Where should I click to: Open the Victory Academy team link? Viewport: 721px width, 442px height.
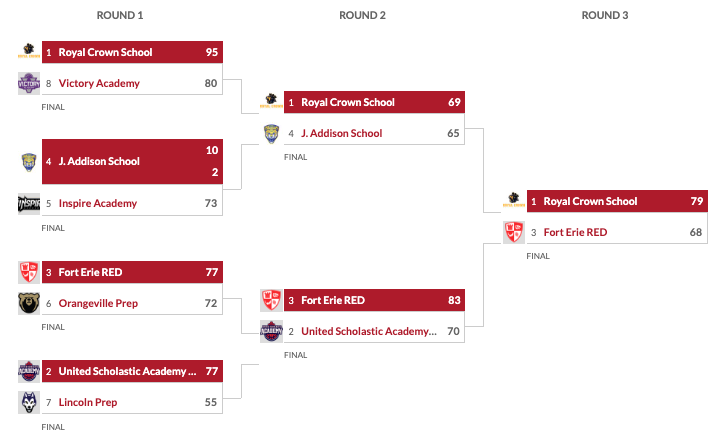(x=99, y=83)
